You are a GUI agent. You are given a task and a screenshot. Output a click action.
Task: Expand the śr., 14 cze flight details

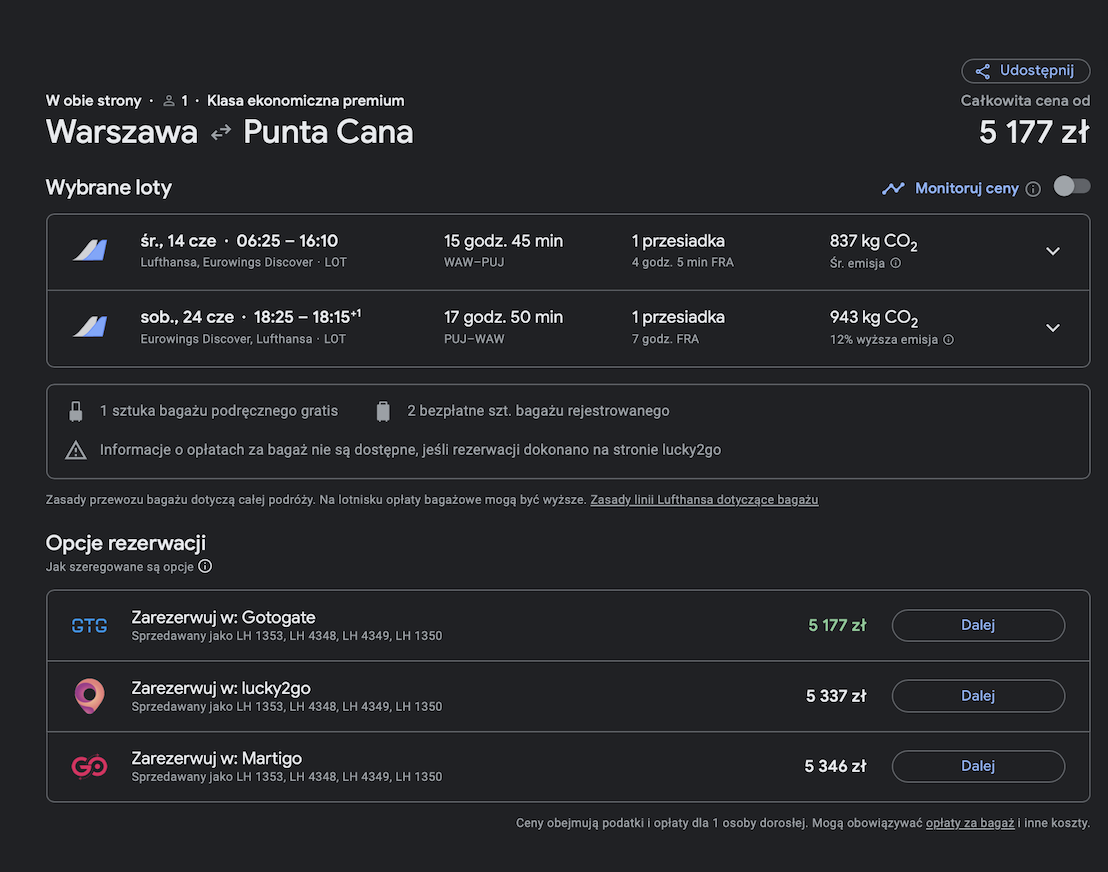click(x=1053, y=252)
